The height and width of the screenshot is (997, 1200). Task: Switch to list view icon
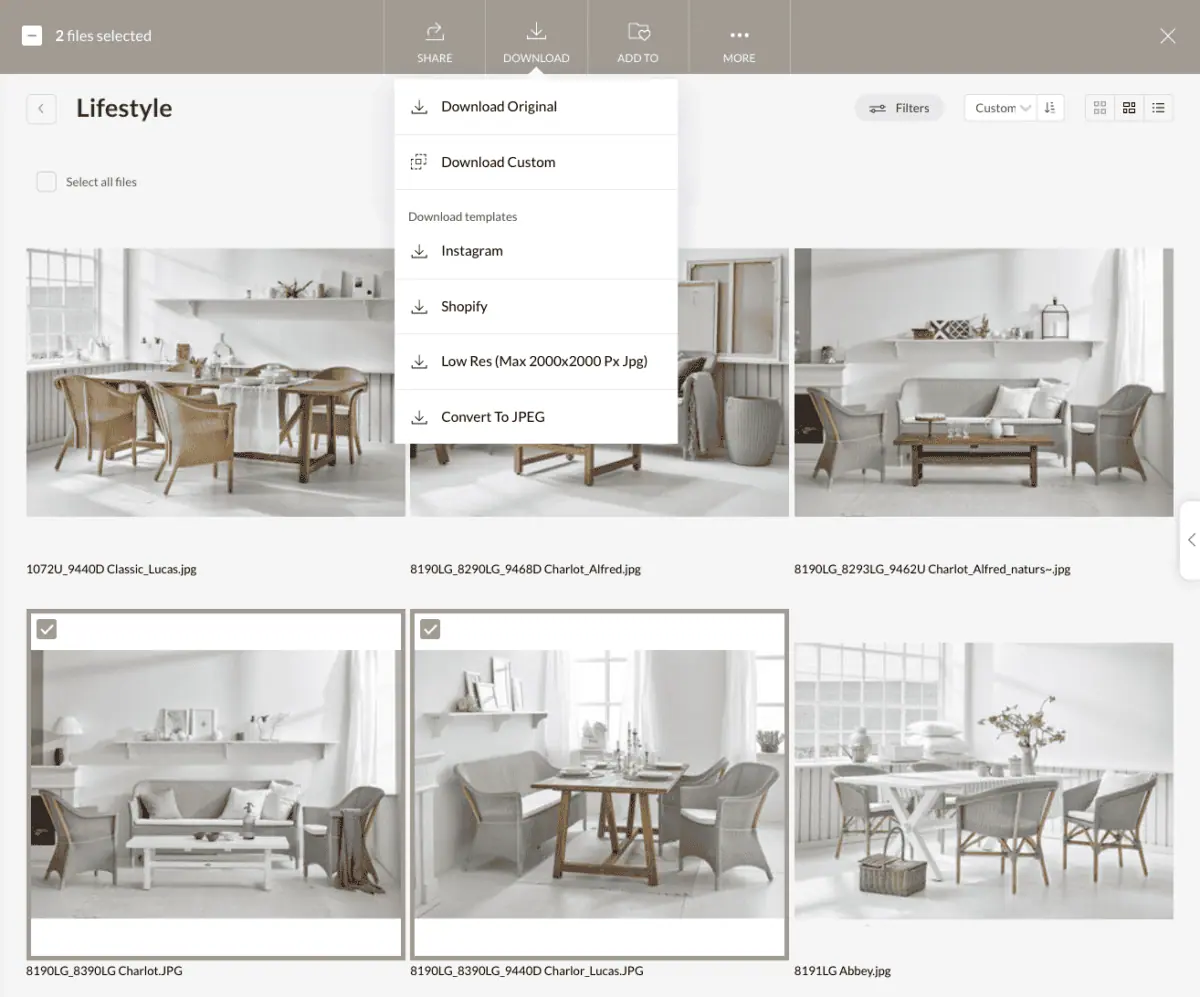[1159, 107]
